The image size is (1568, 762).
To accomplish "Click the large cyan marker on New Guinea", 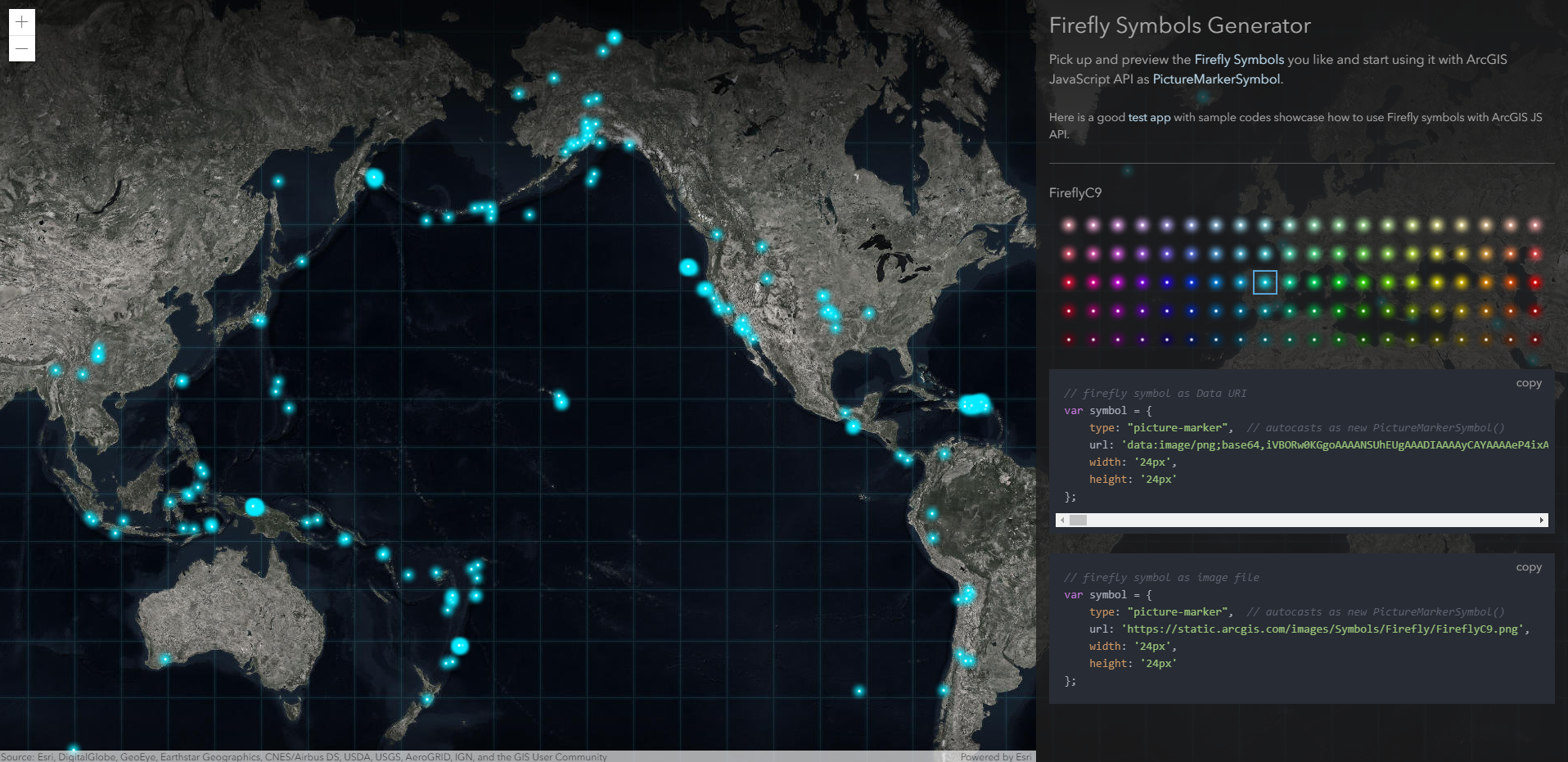I will point(255,507).
